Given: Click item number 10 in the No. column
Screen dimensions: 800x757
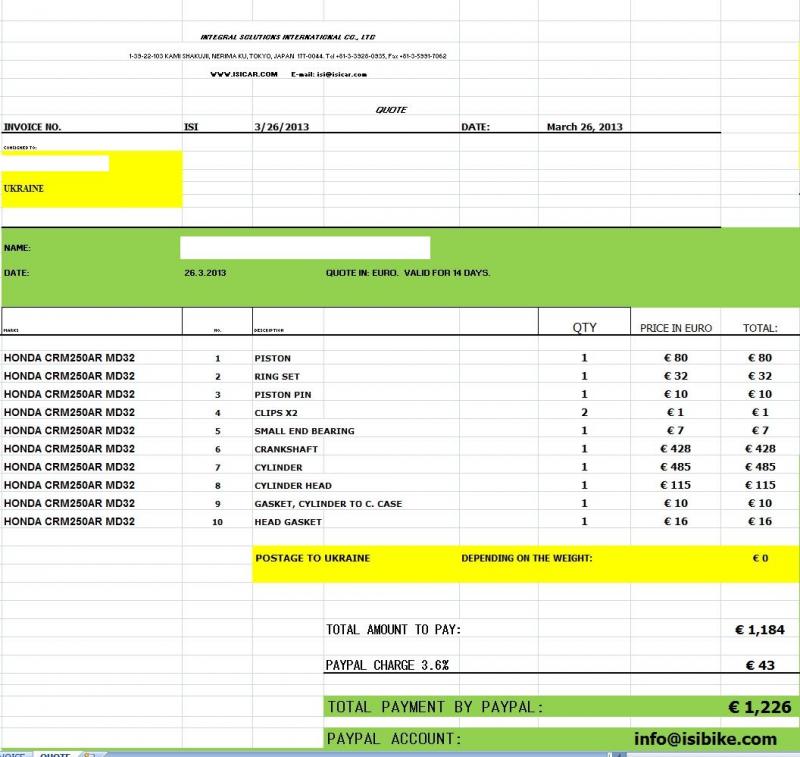Looking at the screenshot, I should click(x=217, y=522).
